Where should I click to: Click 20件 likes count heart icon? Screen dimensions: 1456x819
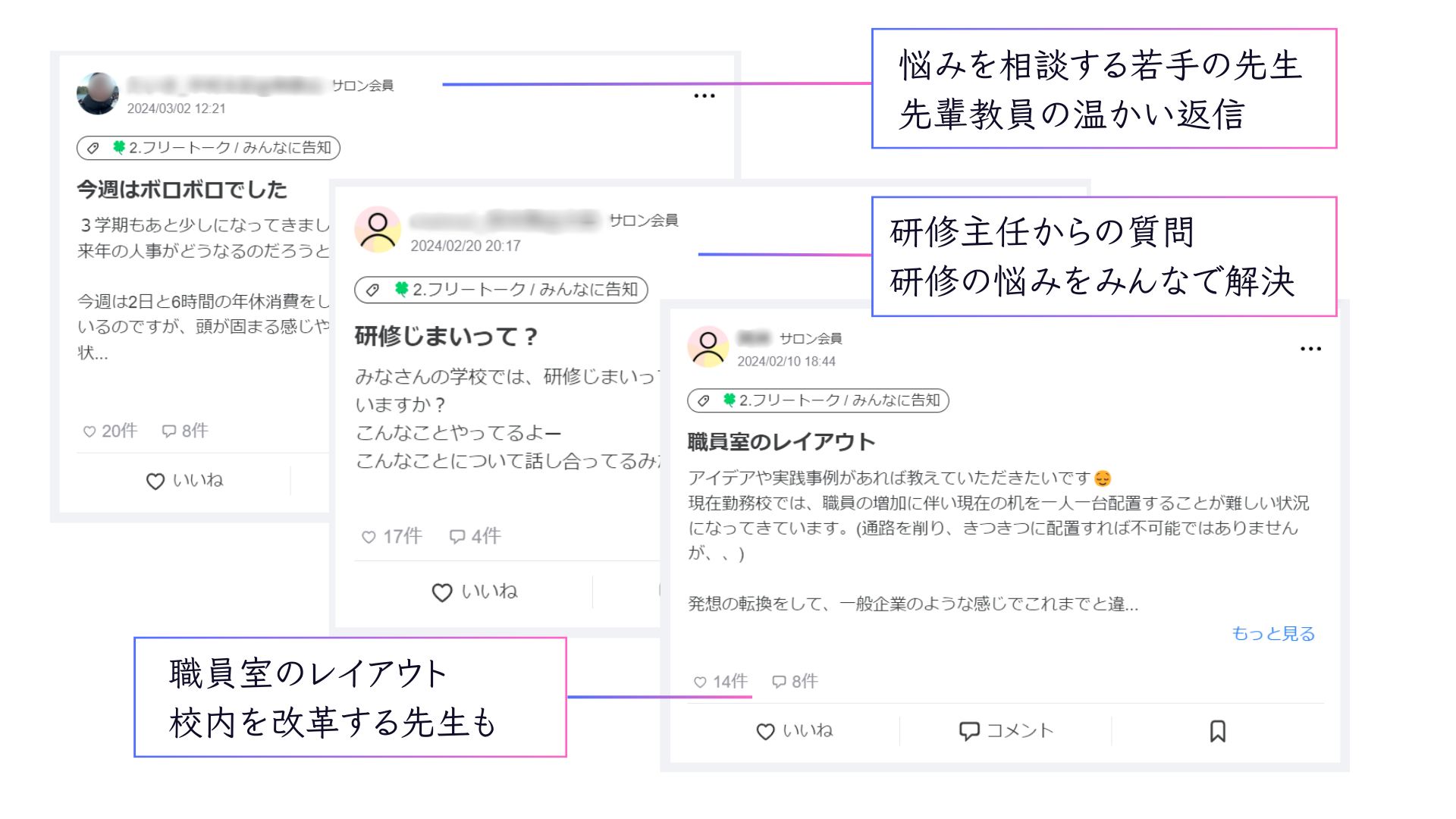pos(89,431)
